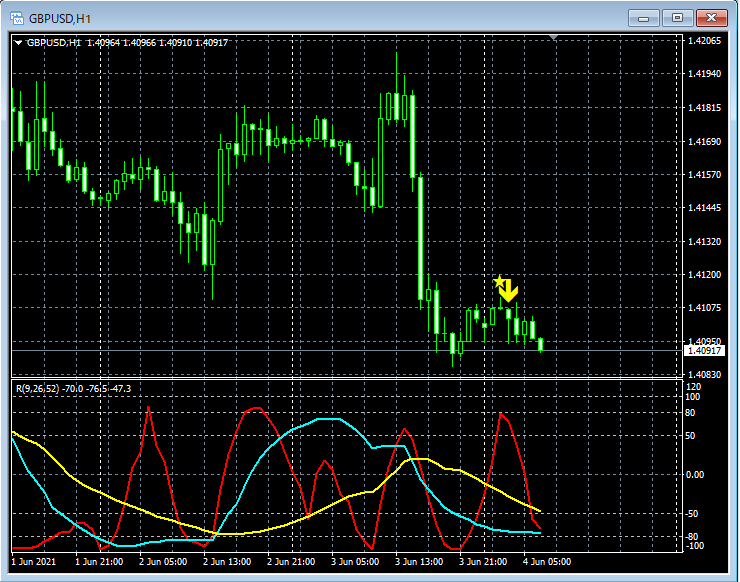
Task: Click the indicator scale value 50
Action: coord(690,436)
